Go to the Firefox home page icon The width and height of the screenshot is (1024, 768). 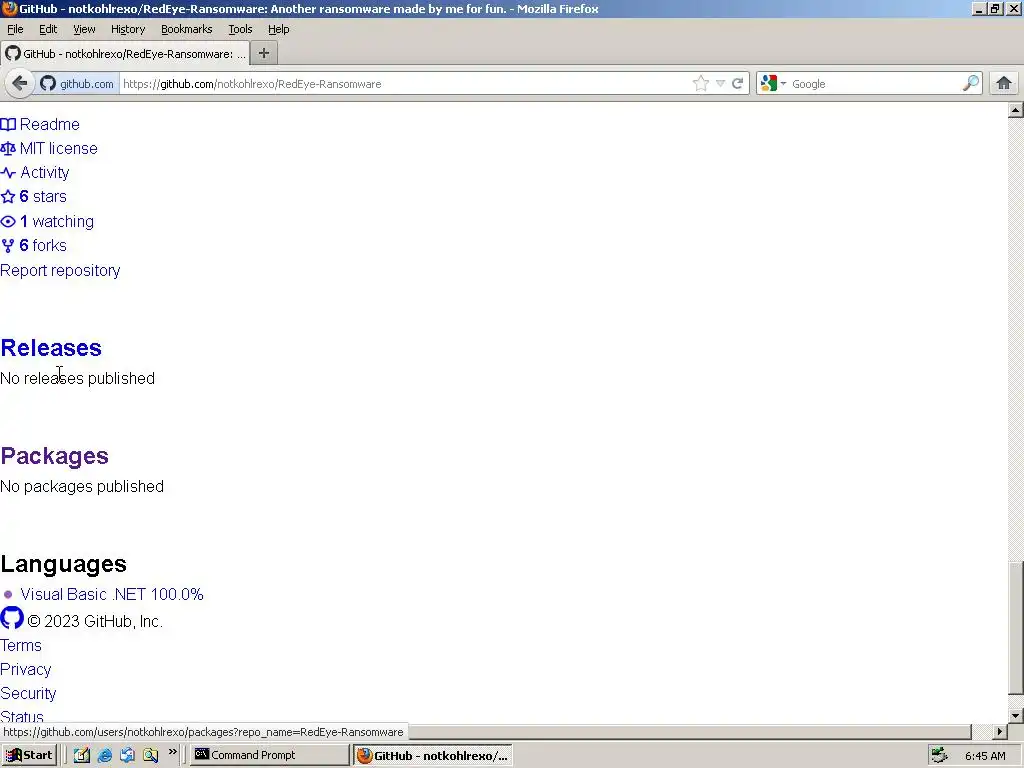[x=1004, y=84]
